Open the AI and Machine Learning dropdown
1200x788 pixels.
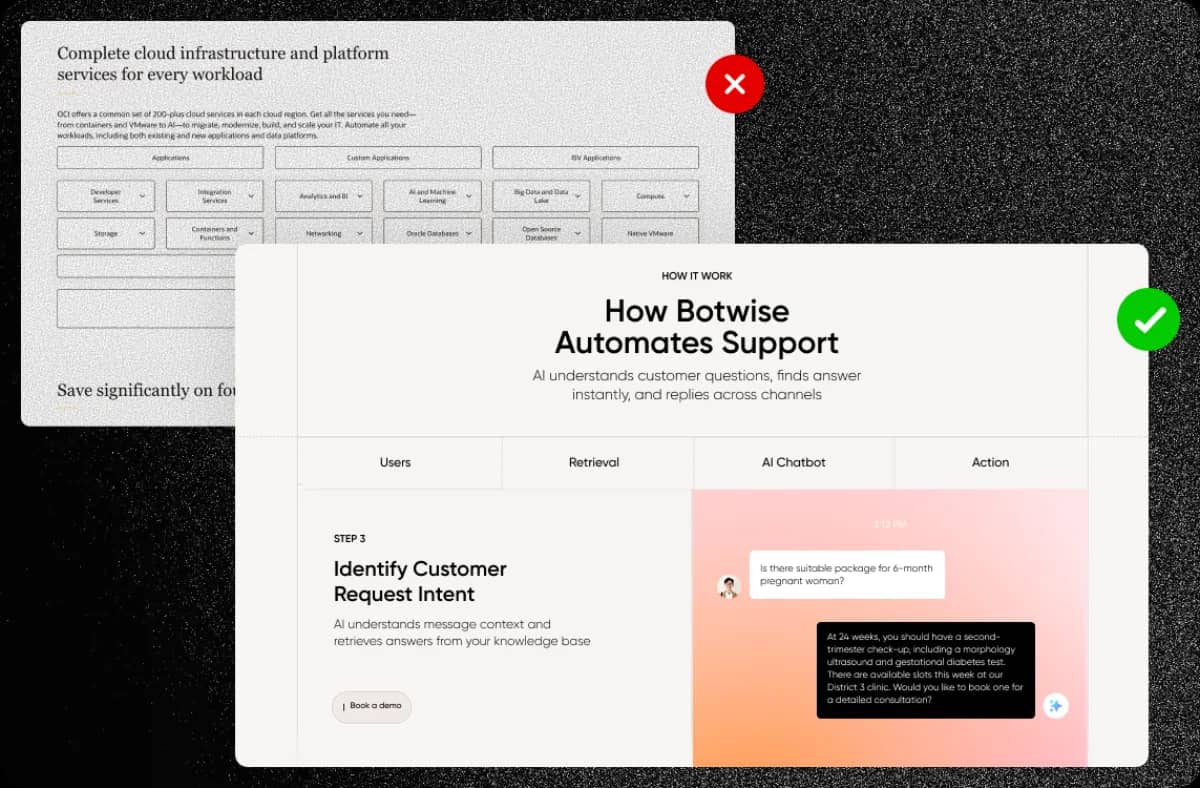[432, 196]
